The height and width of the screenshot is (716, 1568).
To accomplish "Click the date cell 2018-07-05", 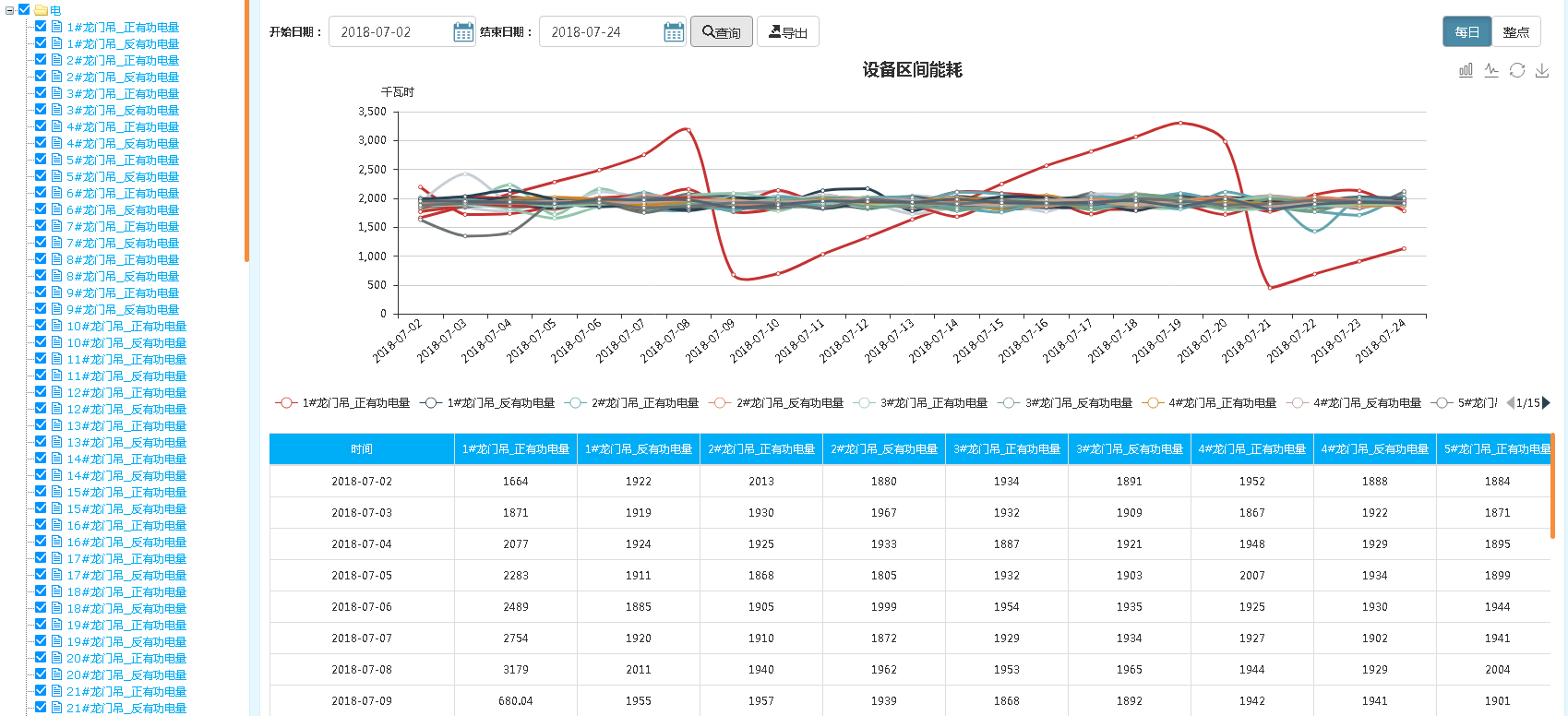I will coord(362,576).
